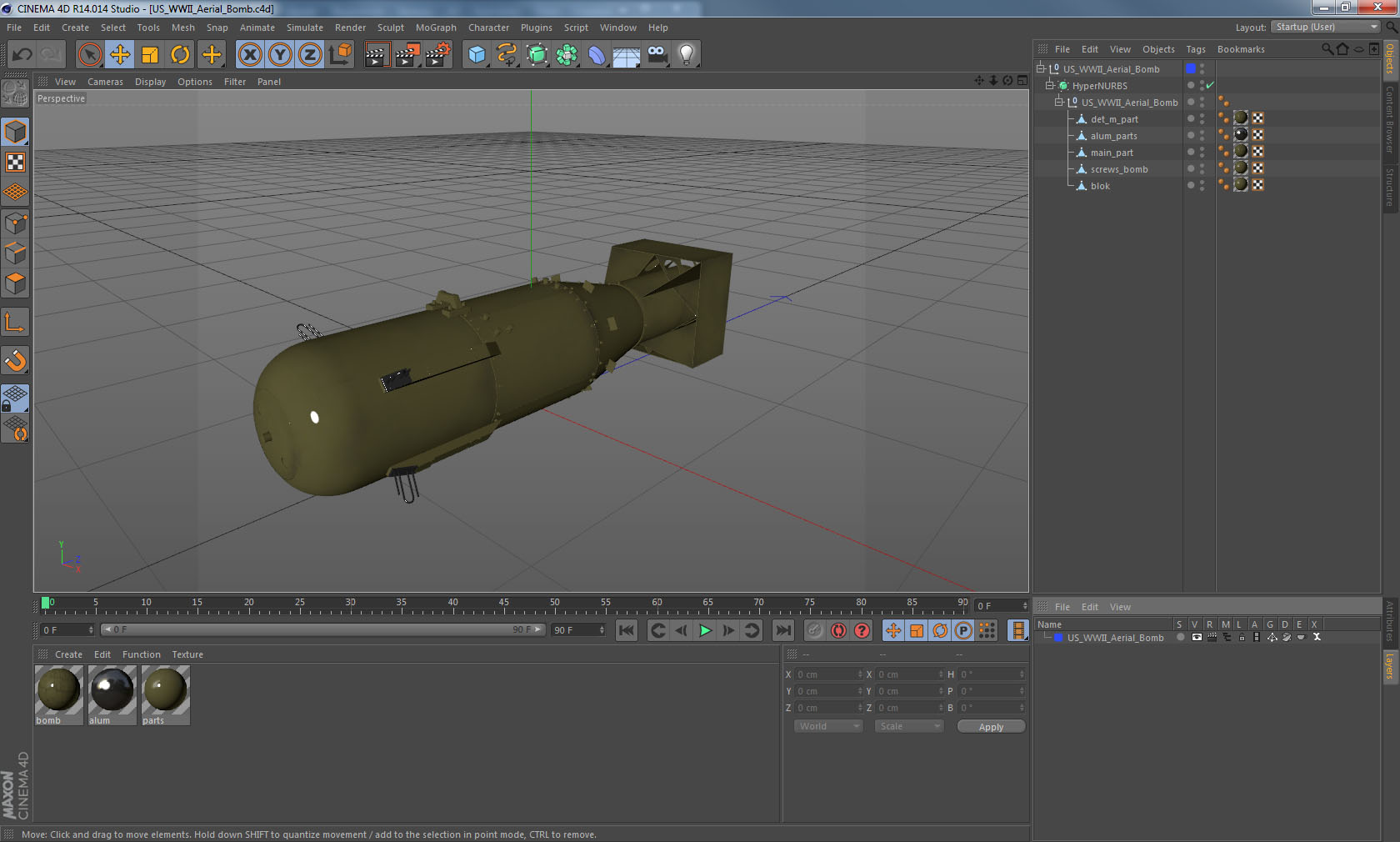Open deformer objects icon
The height and width of the screenshot is (842, 1400).
(x=597, y=55)
